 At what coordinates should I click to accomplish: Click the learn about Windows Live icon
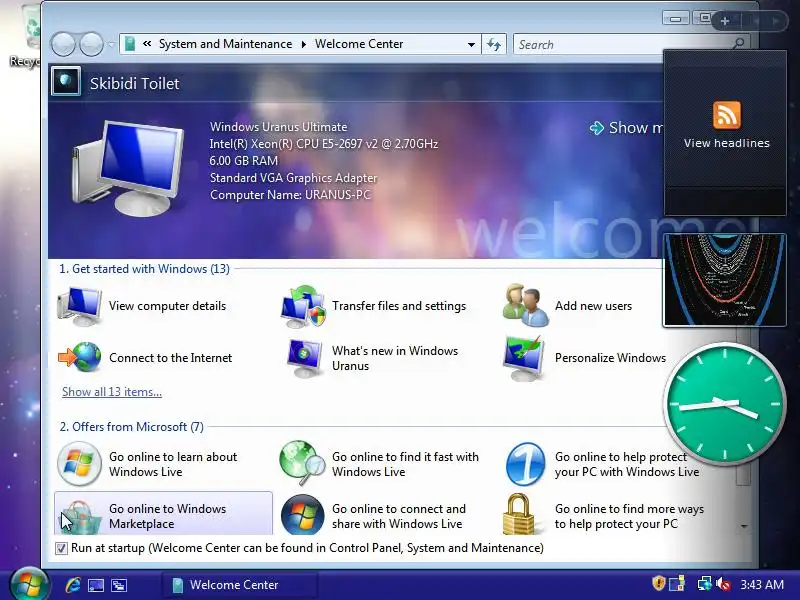tap(79, 464)
